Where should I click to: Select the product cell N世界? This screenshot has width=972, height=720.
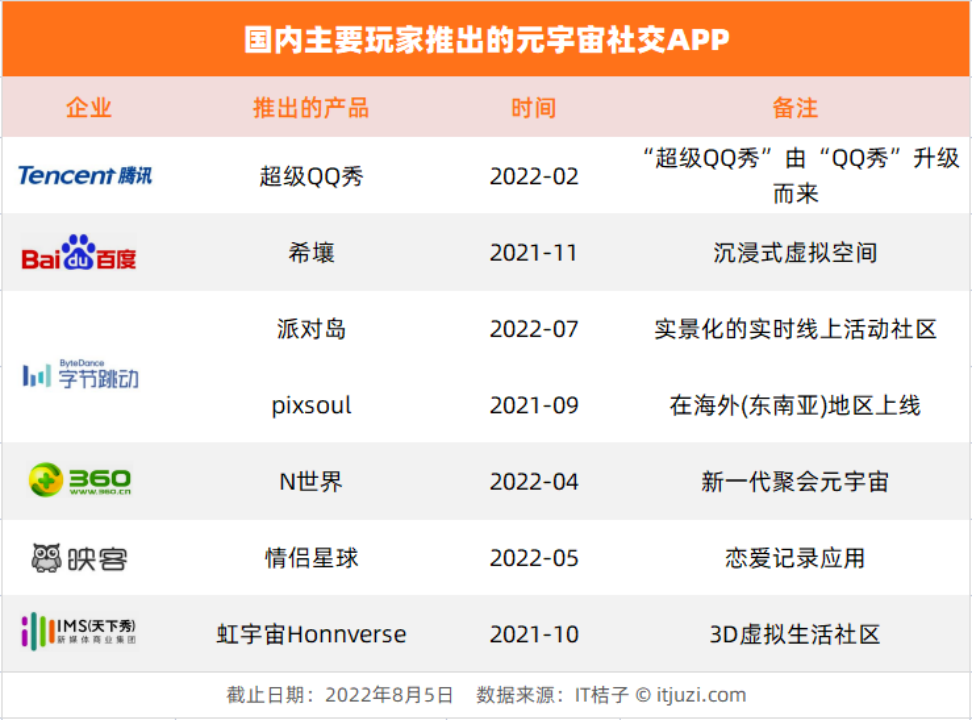pyautogui.click(x=311, y=481)
